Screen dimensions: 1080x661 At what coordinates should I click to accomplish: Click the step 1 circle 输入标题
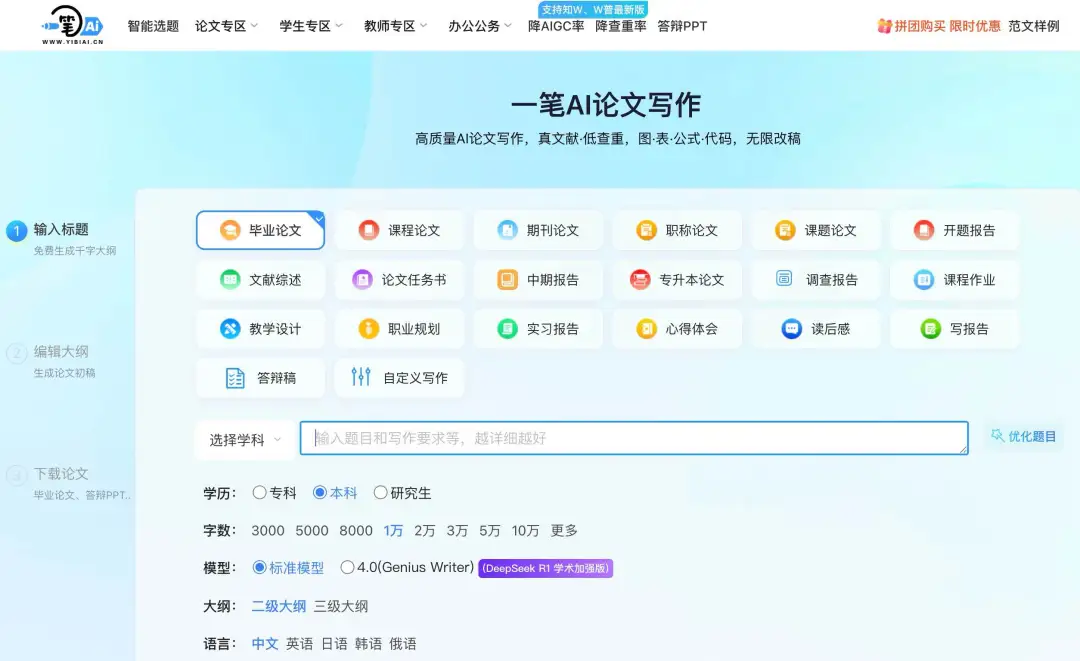(17, 231)
